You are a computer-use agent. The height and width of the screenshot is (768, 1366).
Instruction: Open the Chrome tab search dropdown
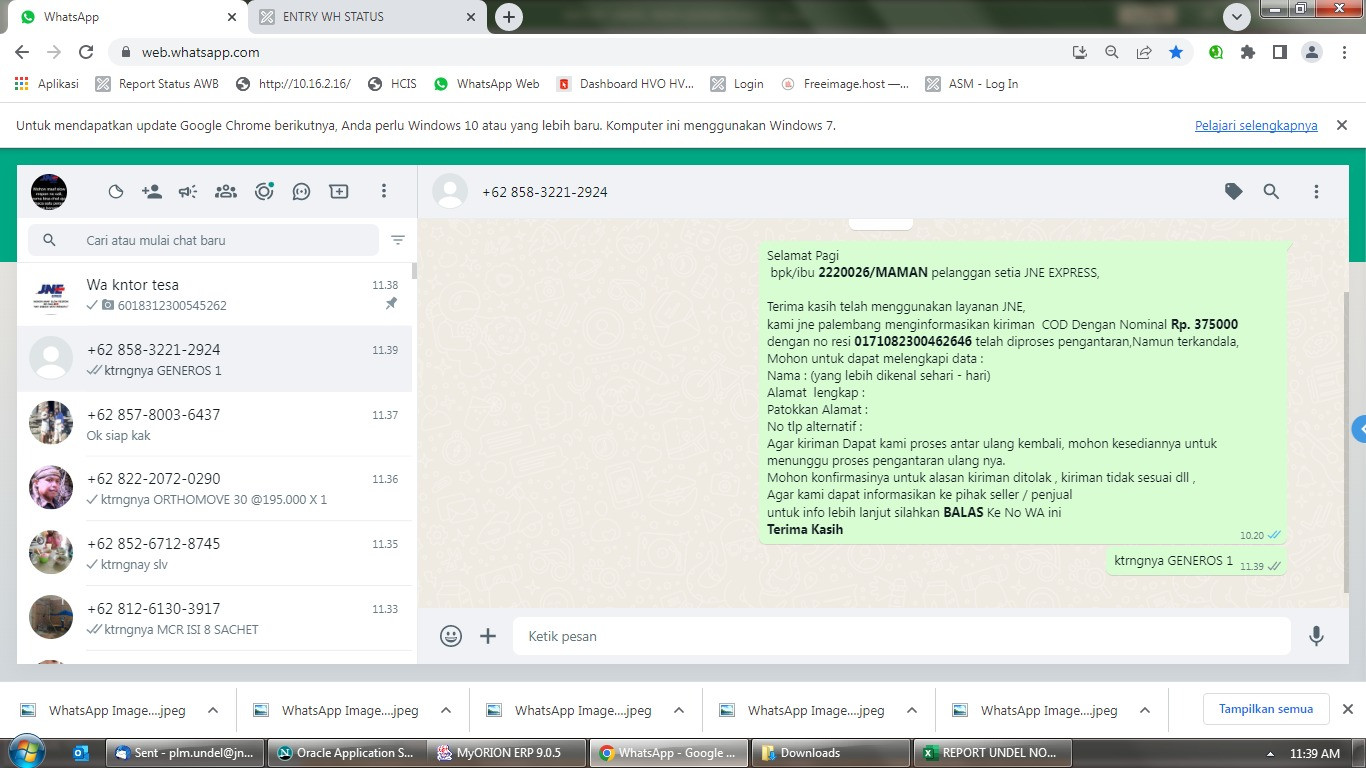[x=1237, y=17]
